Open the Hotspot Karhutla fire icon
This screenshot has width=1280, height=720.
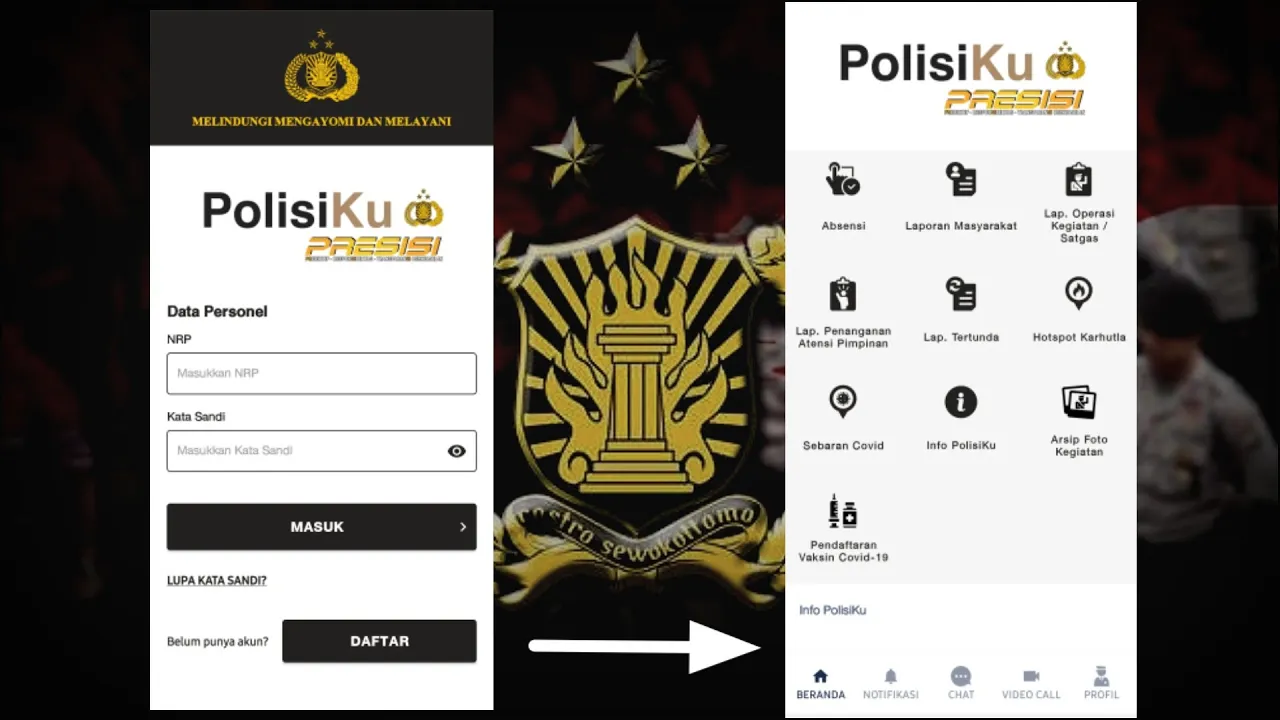pos(1078,293)
